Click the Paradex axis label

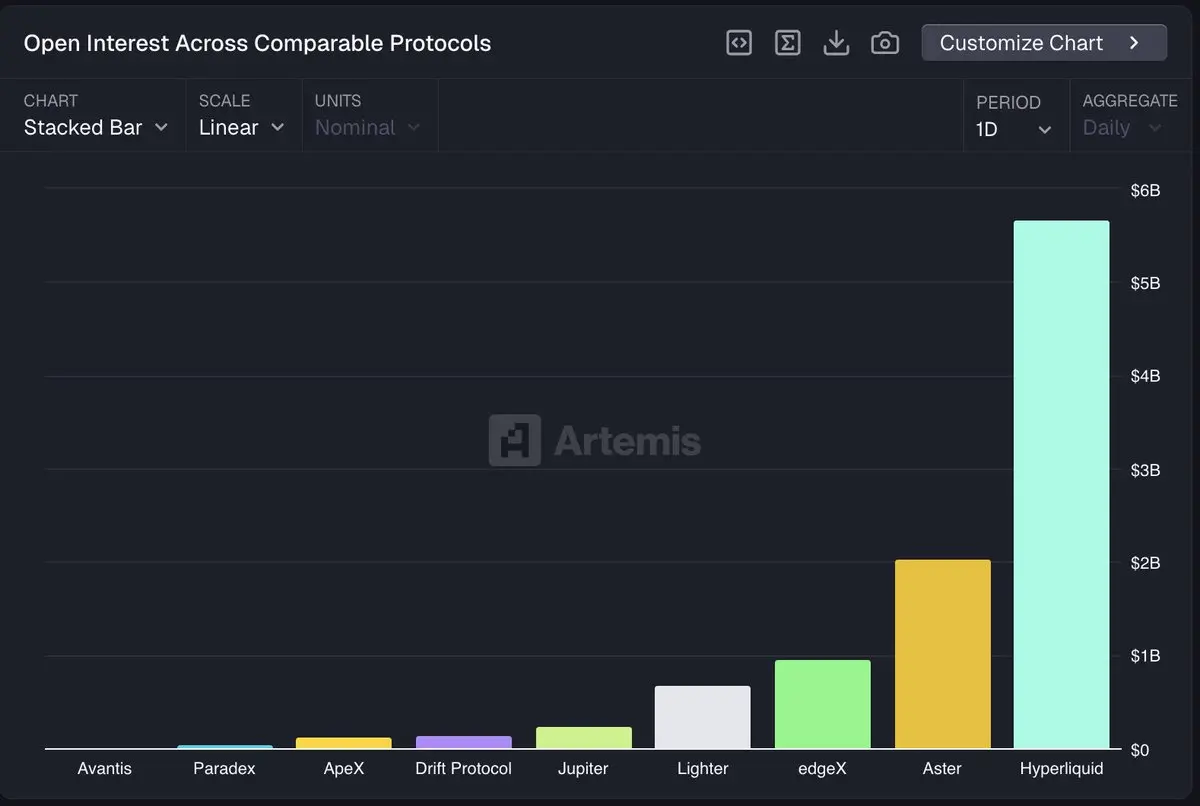[x=224, y=768]
